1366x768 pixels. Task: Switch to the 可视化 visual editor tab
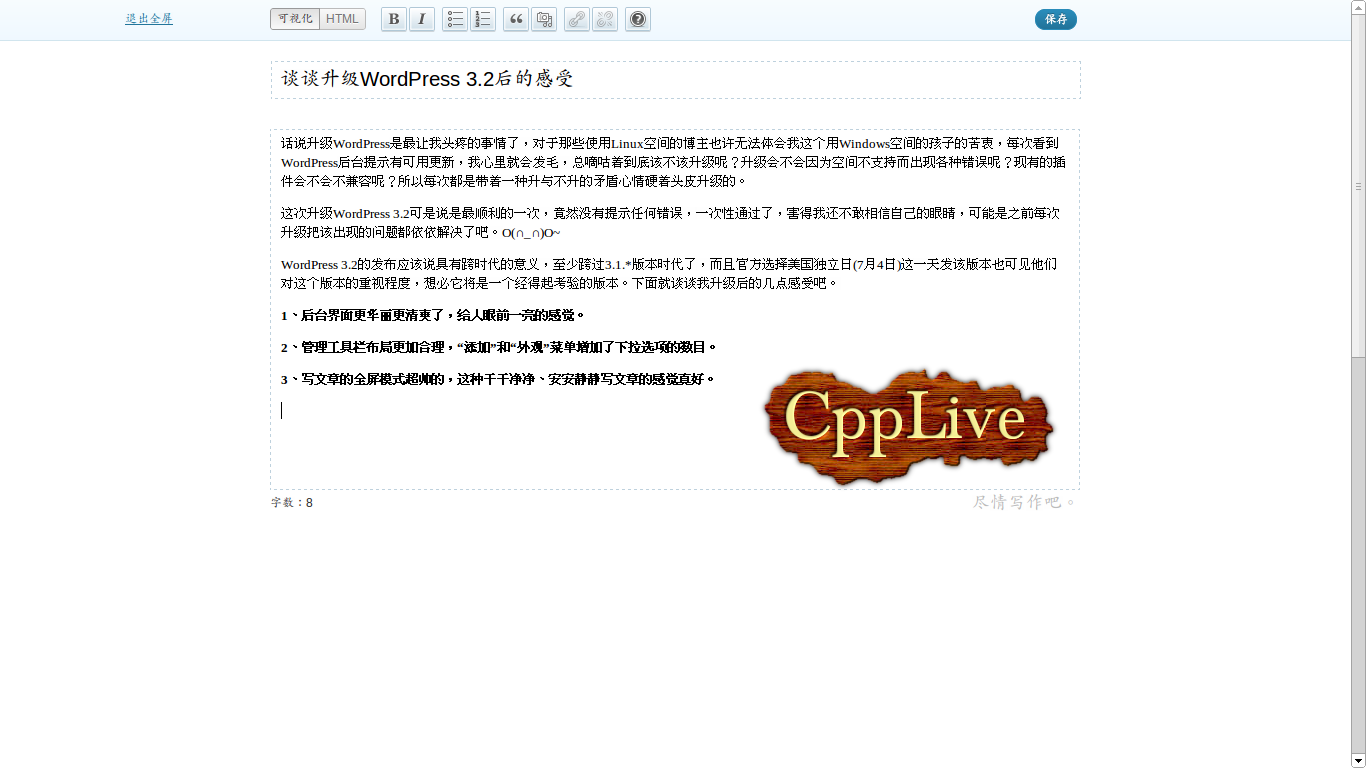295,19
